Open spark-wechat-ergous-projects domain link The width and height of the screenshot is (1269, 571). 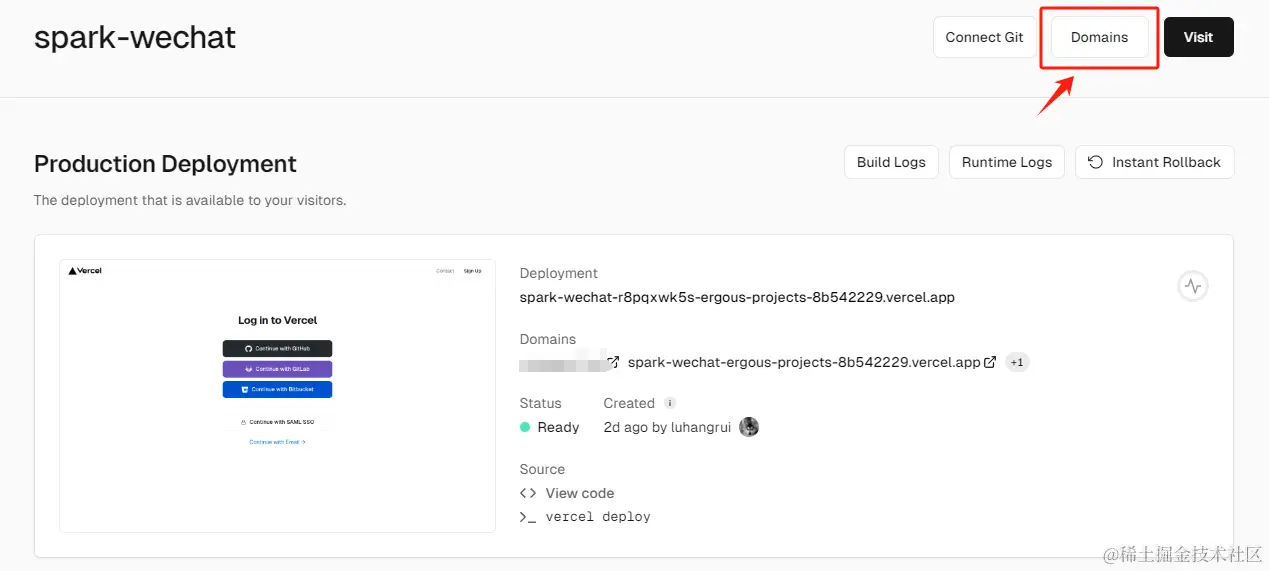coord(804,362)
